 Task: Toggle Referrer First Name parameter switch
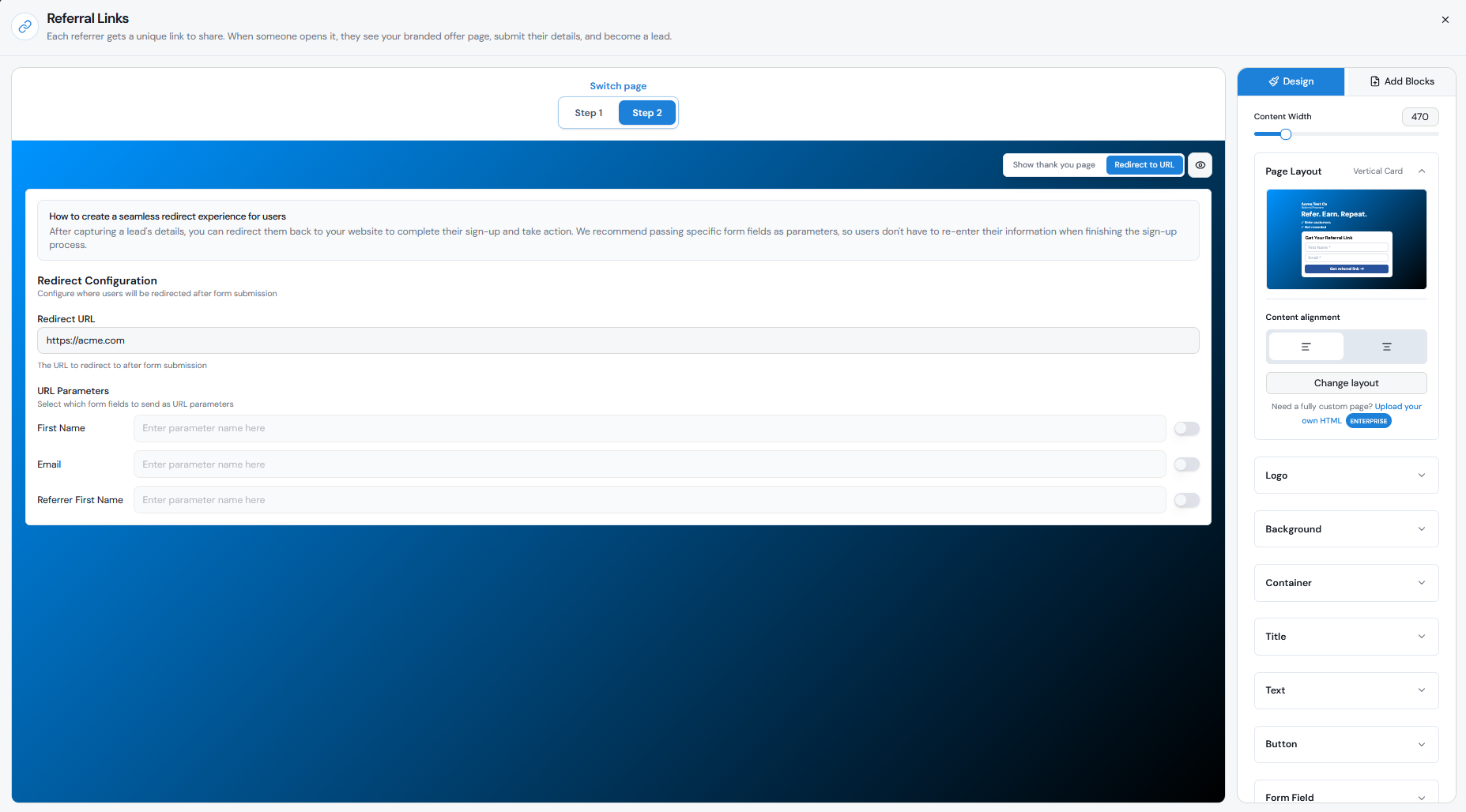pos(1186,500)
